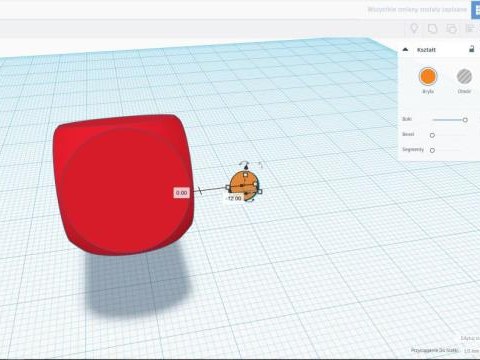Collapse the Kształt shape panel
This screenshot has width=480, height=360.
[405, 50]
